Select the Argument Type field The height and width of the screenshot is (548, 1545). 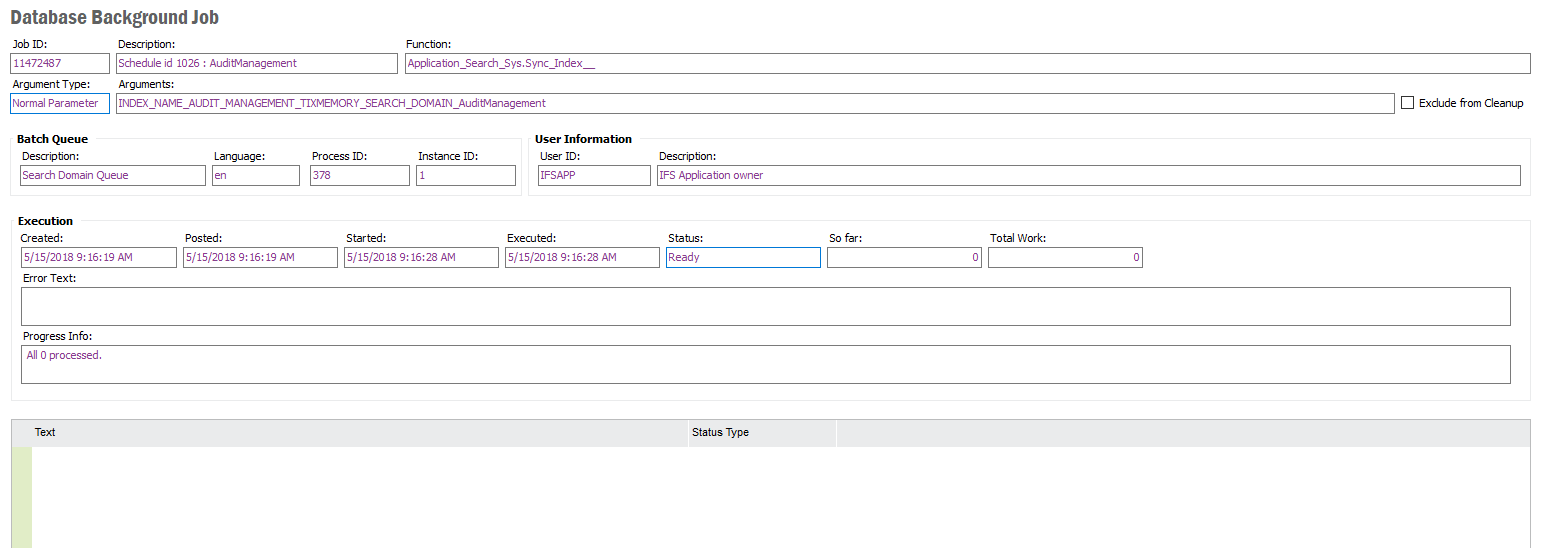click(60, 103)
